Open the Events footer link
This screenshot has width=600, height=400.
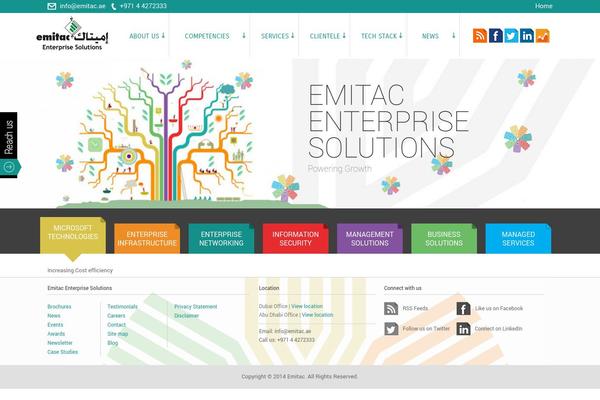55,325
